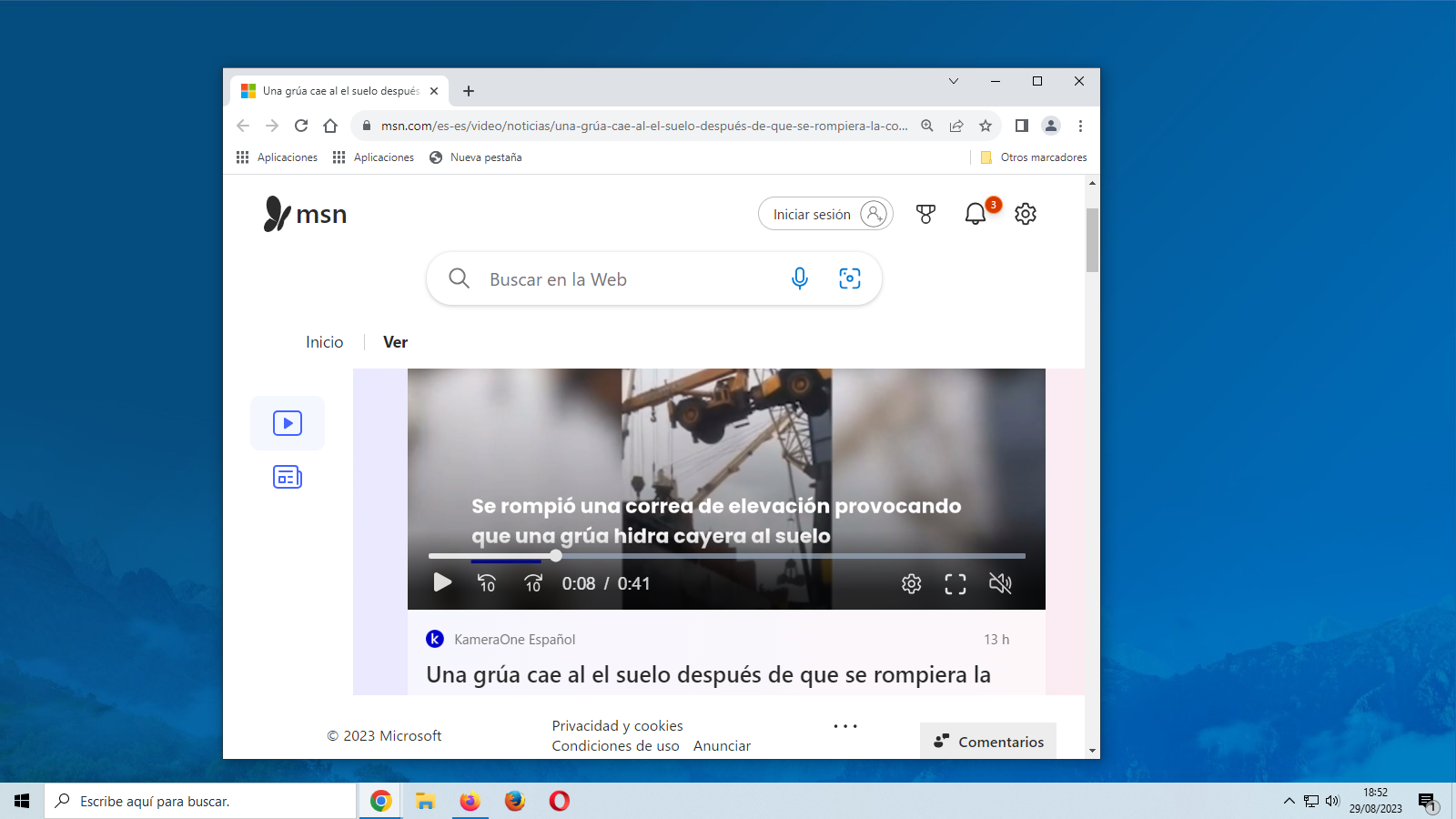Switch to the Ver tab
This screenshot has width=1456, height=819.
tap(396, 342)
